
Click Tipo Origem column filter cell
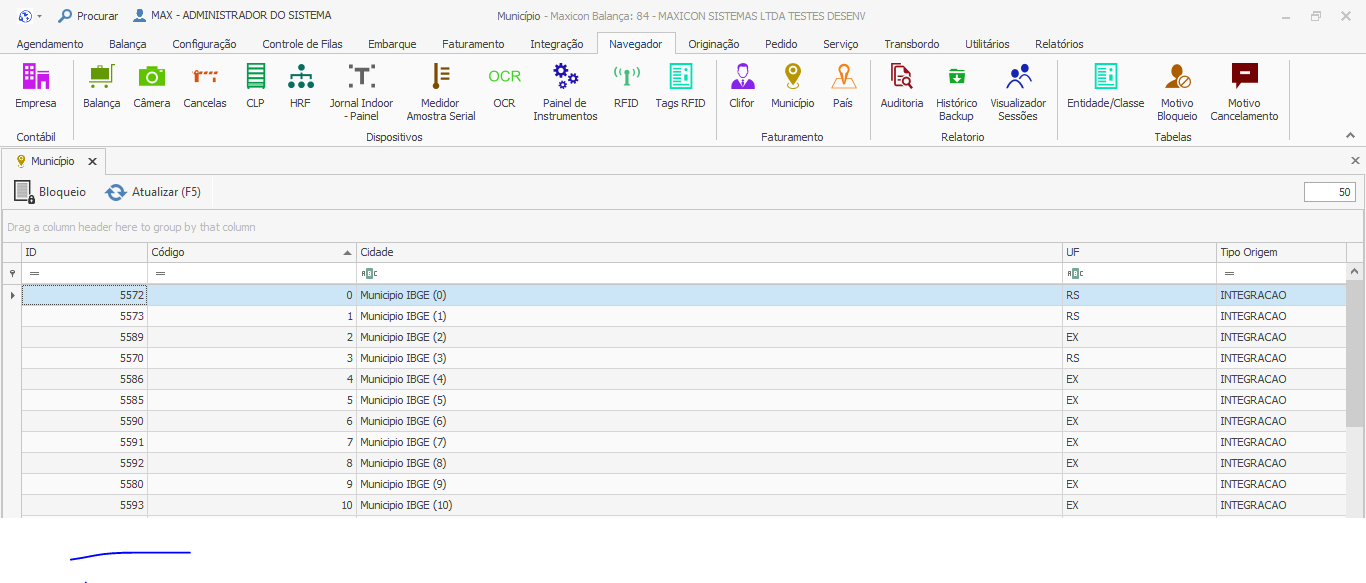(1281, 273)
